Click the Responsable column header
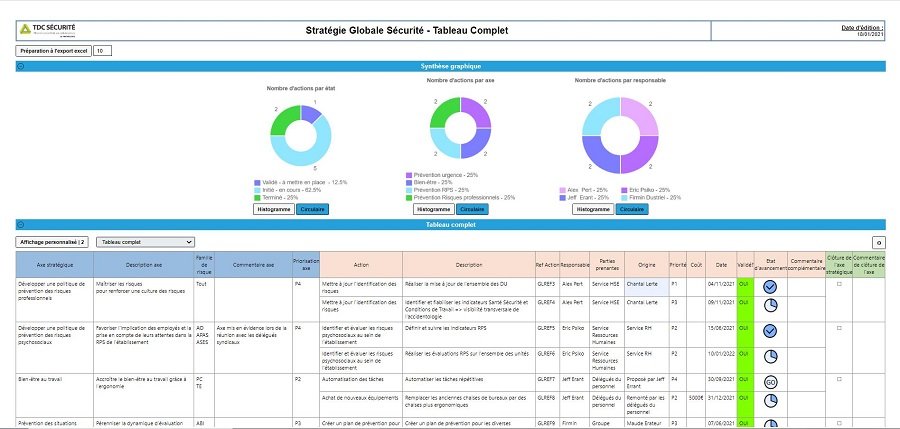Screen dimensions: 900x429 [575, 265]
